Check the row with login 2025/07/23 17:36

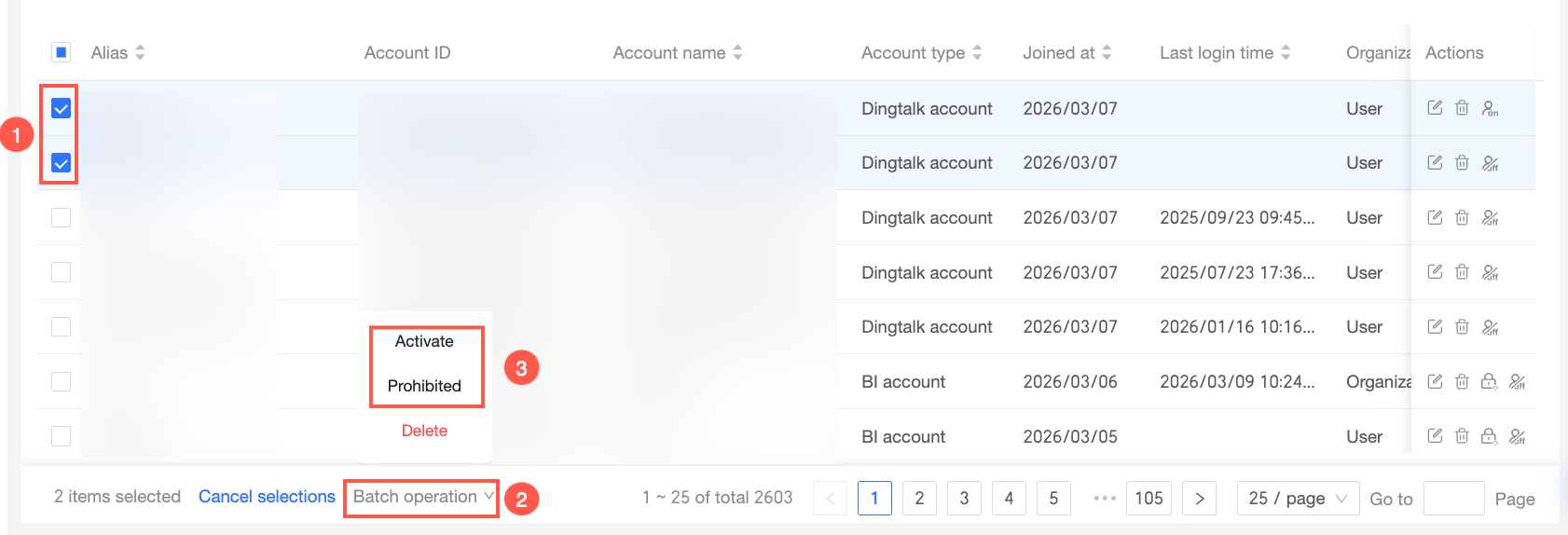click(x=61, y=272)
